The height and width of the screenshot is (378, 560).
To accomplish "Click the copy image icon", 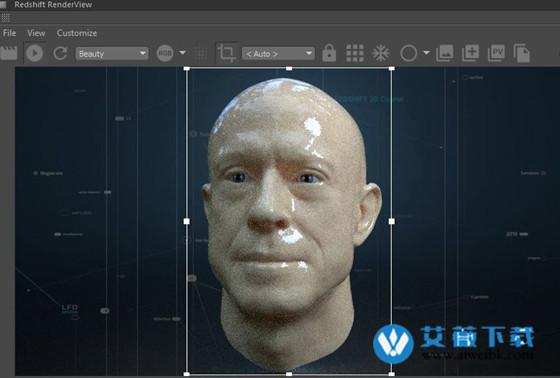I will tap(522, 53).
